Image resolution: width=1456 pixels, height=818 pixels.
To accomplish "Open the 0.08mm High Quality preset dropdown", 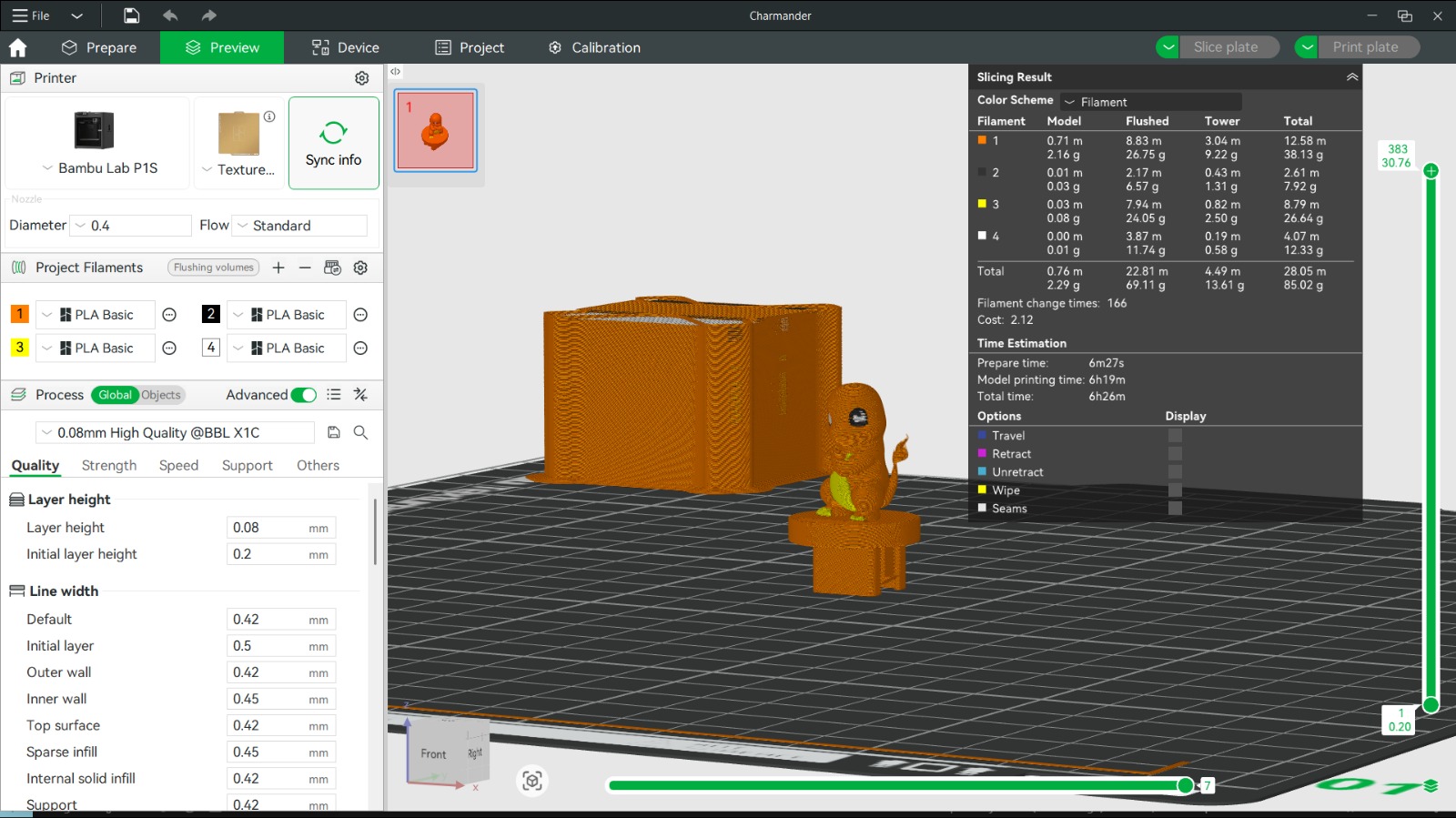I will coord(176,433).
